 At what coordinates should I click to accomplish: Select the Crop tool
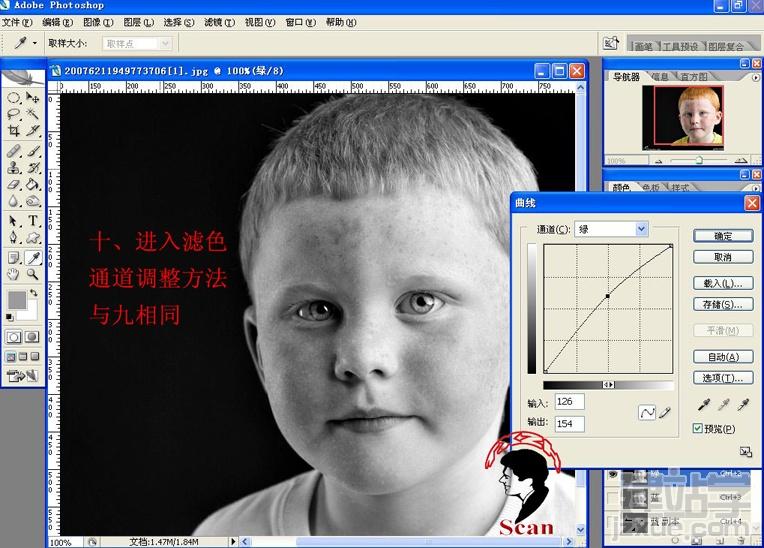[x=14, y=131]
